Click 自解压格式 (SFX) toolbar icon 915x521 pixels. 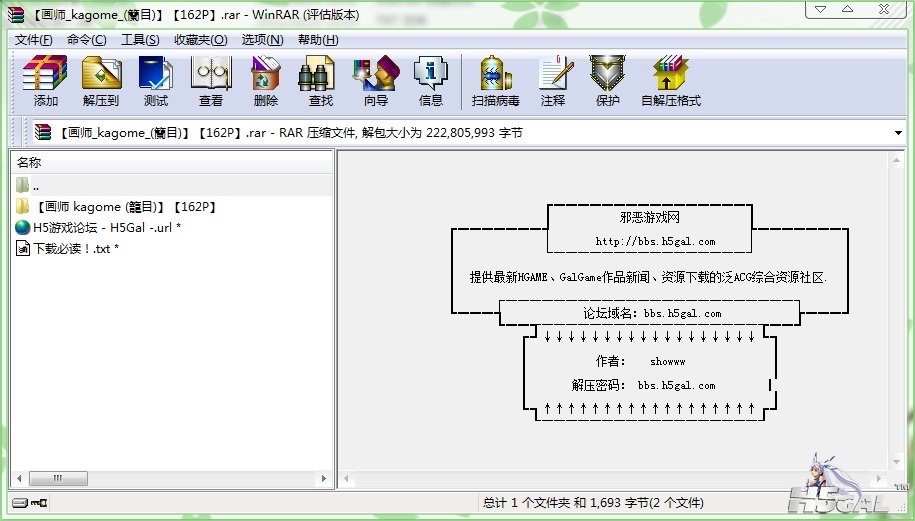pyautogui.click(x=671, y=81)
